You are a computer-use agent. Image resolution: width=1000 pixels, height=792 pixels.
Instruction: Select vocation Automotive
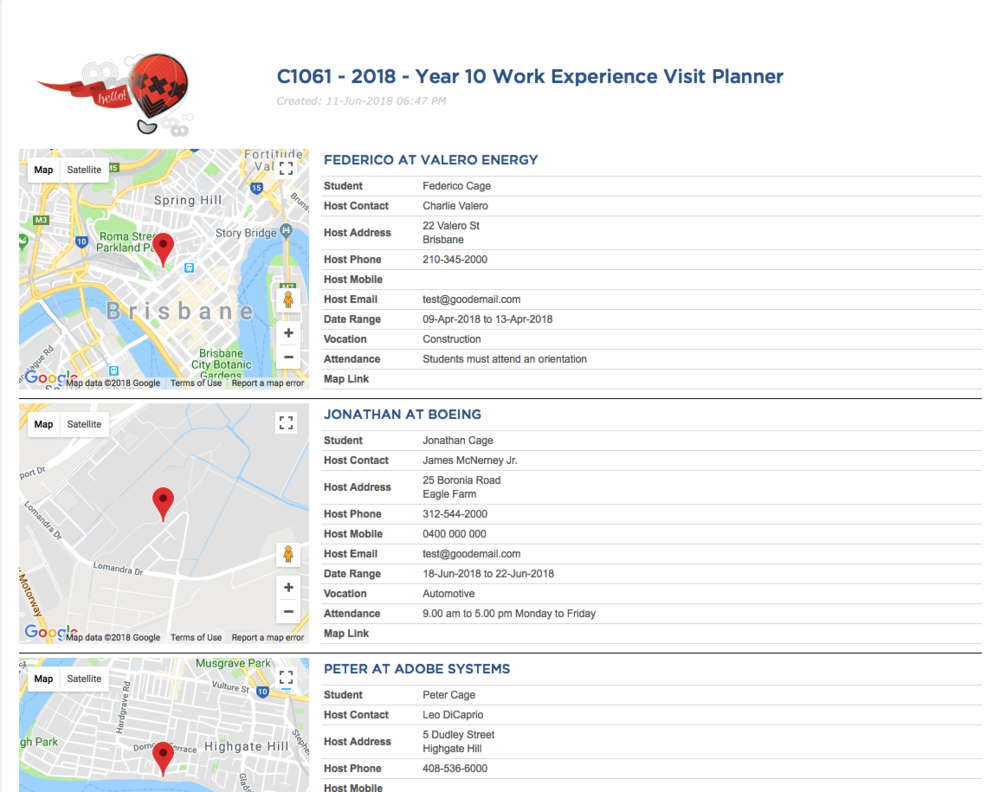coord(448,594)
